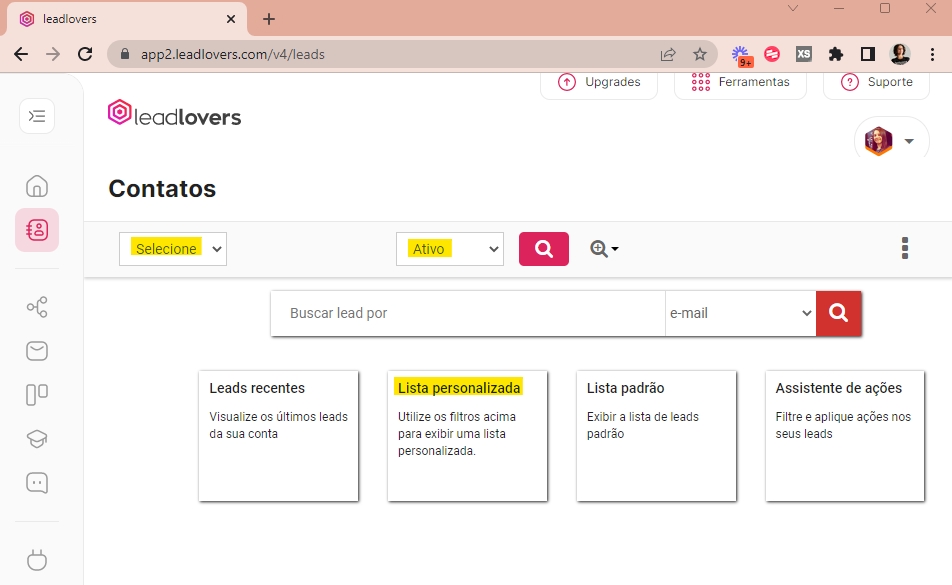Open the graduation cap courses icon
This screenshot has width=952, height=585.
pos(37,439)
